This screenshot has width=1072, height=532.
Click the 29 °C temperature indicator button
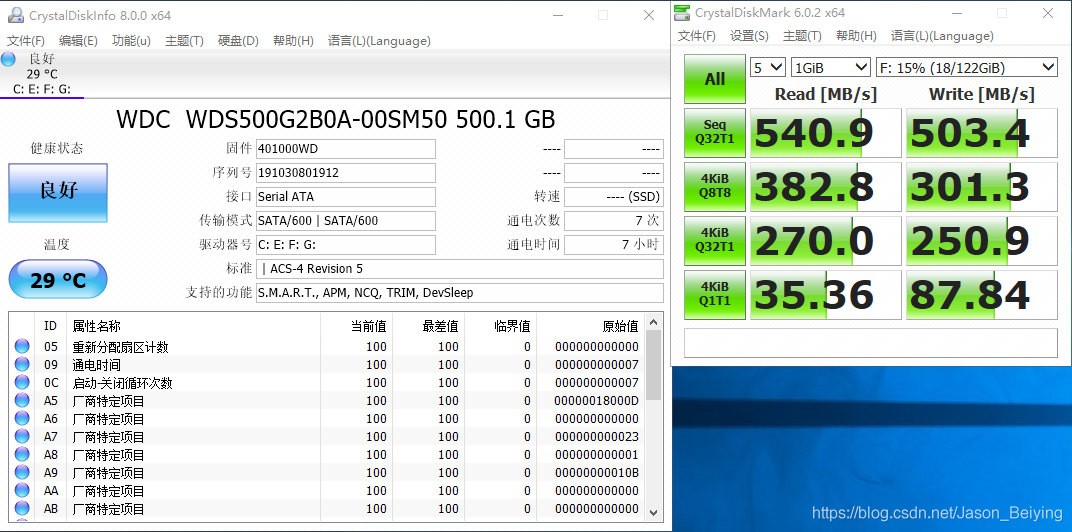[58, 280]
